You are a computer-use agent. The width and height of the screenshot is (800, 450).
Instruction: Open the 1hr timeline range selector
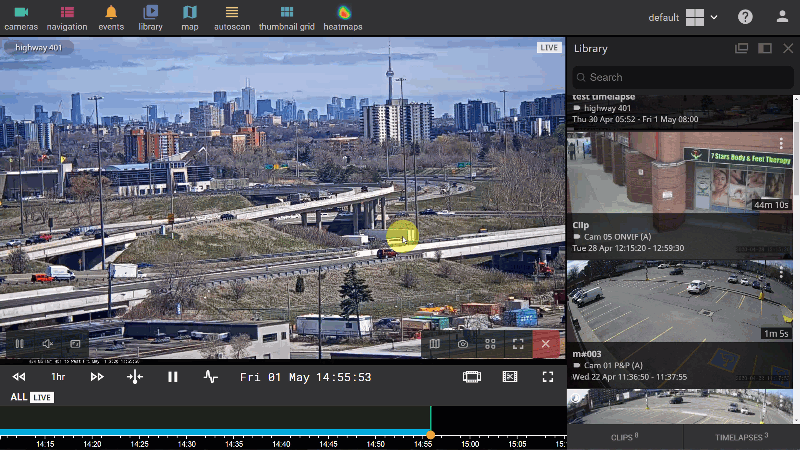coord(58,377)
